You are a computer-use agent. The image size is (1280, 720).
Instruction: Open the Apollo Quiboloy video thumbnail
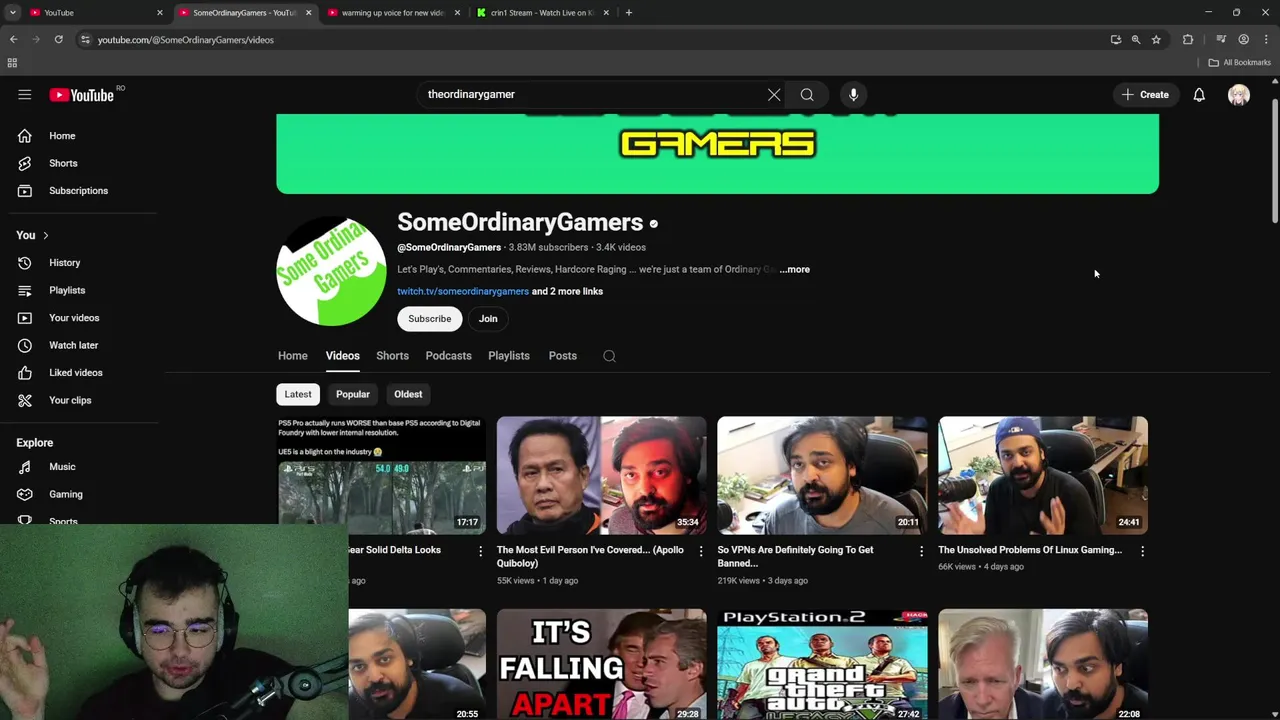tap(601, 476)
